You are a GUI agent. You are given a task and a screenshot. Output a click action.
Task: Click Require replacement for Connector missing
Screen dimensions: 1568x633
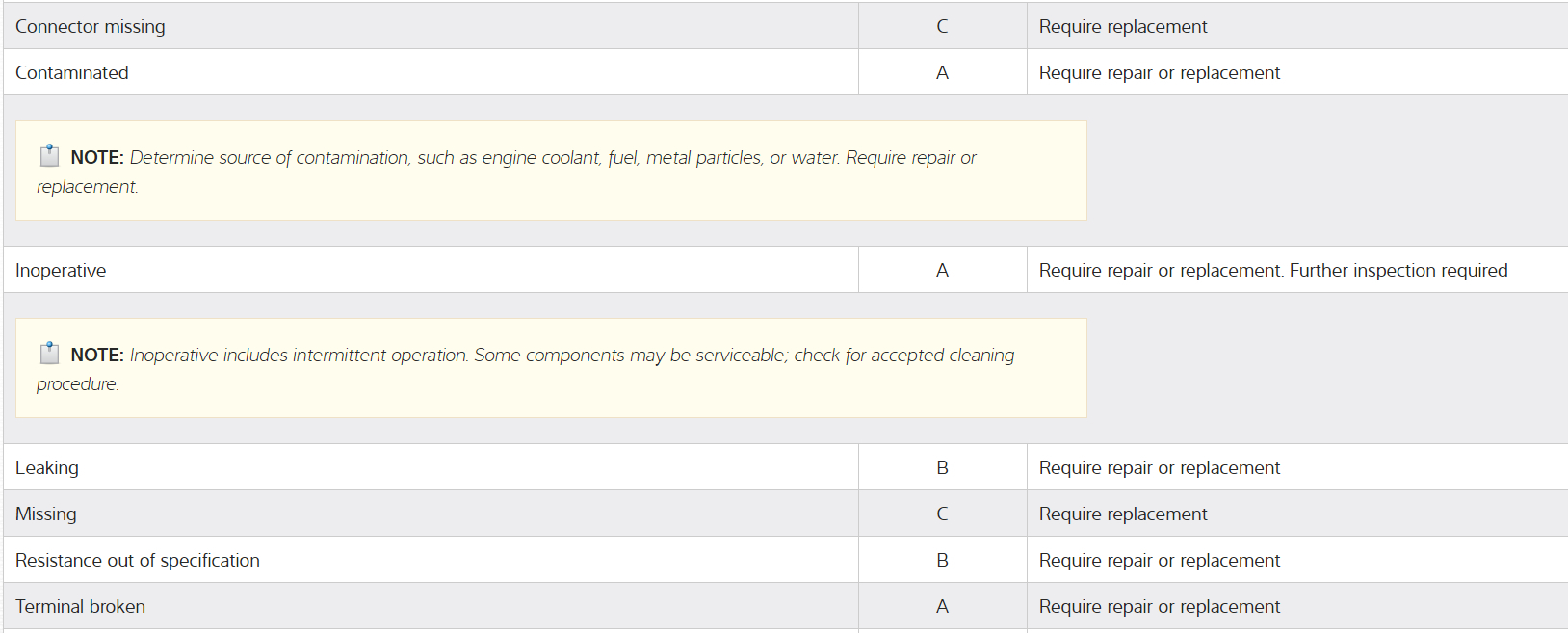coord(1123,27)
